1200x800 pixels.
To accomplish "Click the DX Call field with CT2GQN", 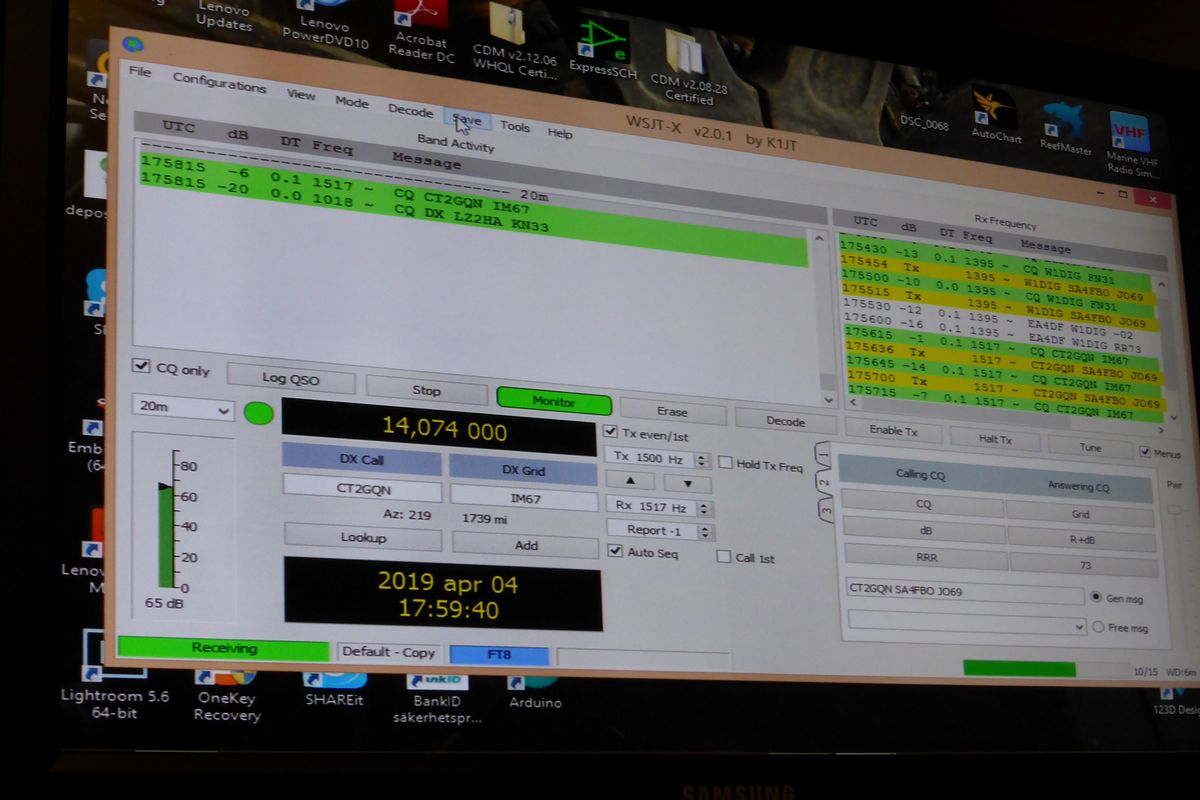I will (x=362, y=490).
